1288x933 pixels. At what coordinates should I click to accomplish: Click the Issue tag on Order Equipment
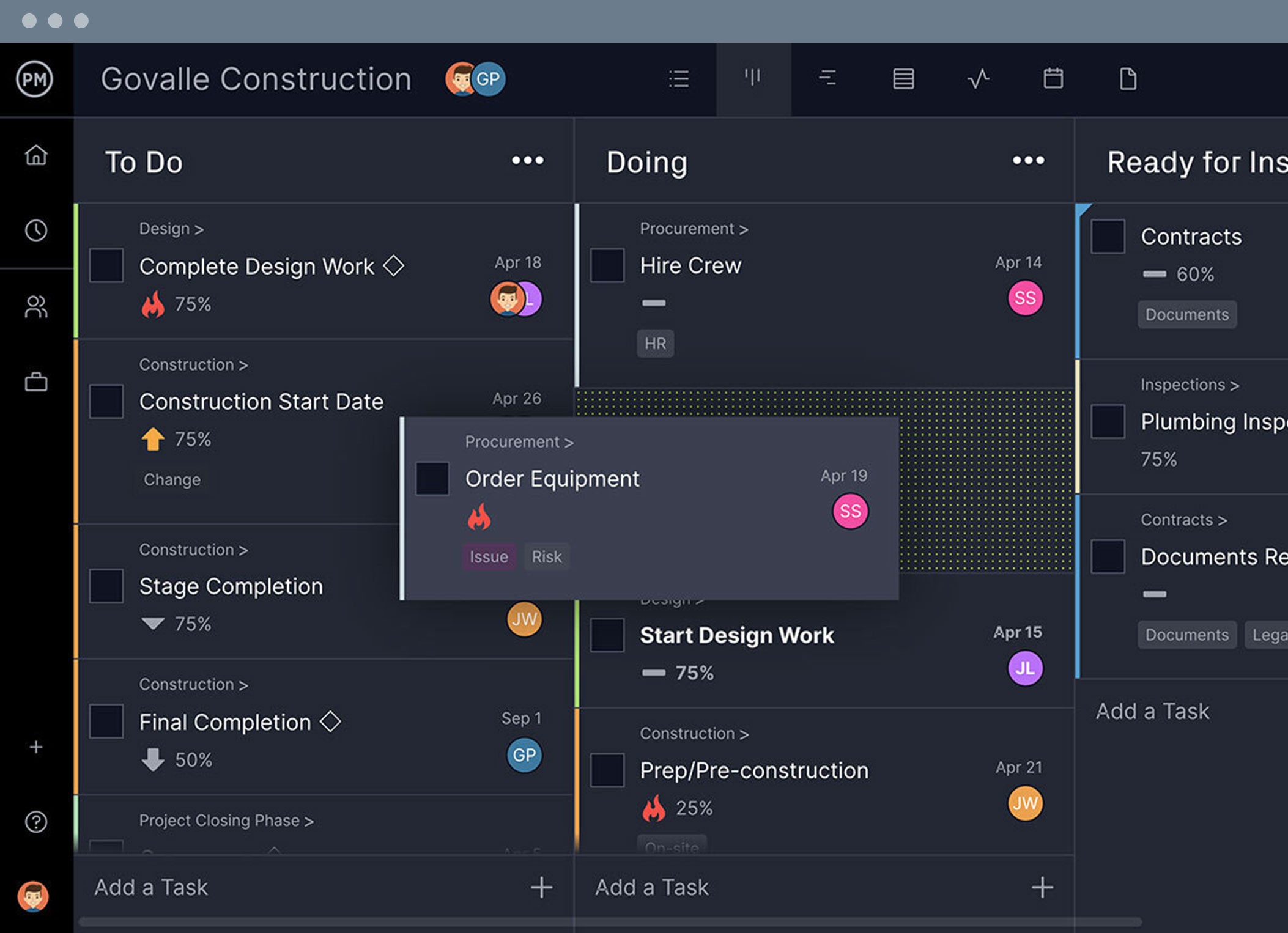pyautogui.click(x=488, y=557)
